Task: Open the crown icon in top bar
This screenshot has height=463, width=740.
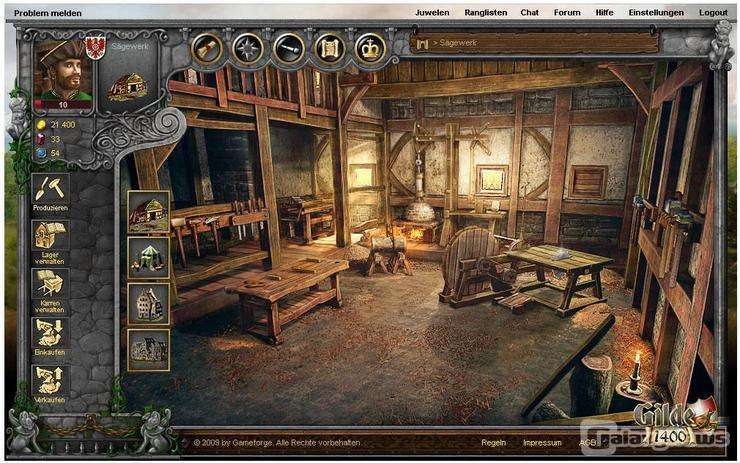Action: click(371, 47)
